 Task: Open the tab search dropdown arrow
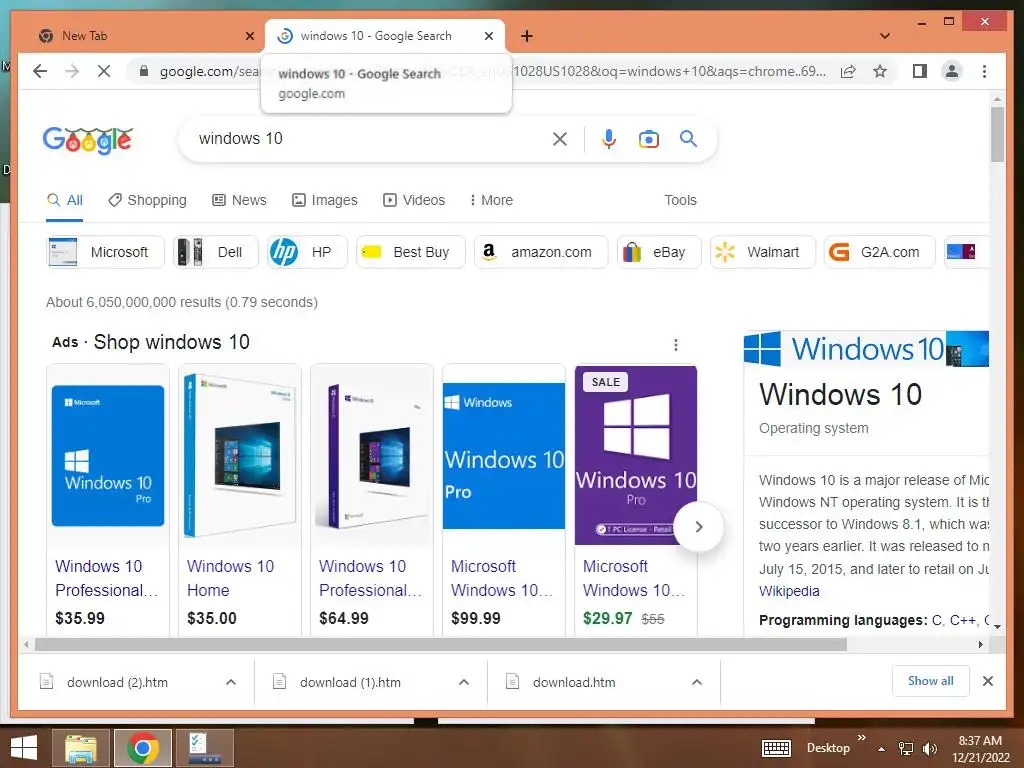coord(885,36)
